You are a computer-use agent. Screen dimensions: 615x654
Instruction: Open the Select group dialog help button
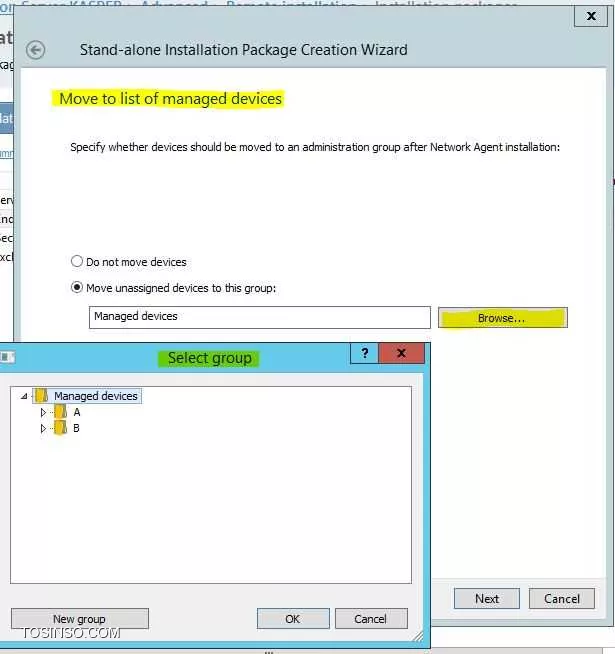coord(364,353)
